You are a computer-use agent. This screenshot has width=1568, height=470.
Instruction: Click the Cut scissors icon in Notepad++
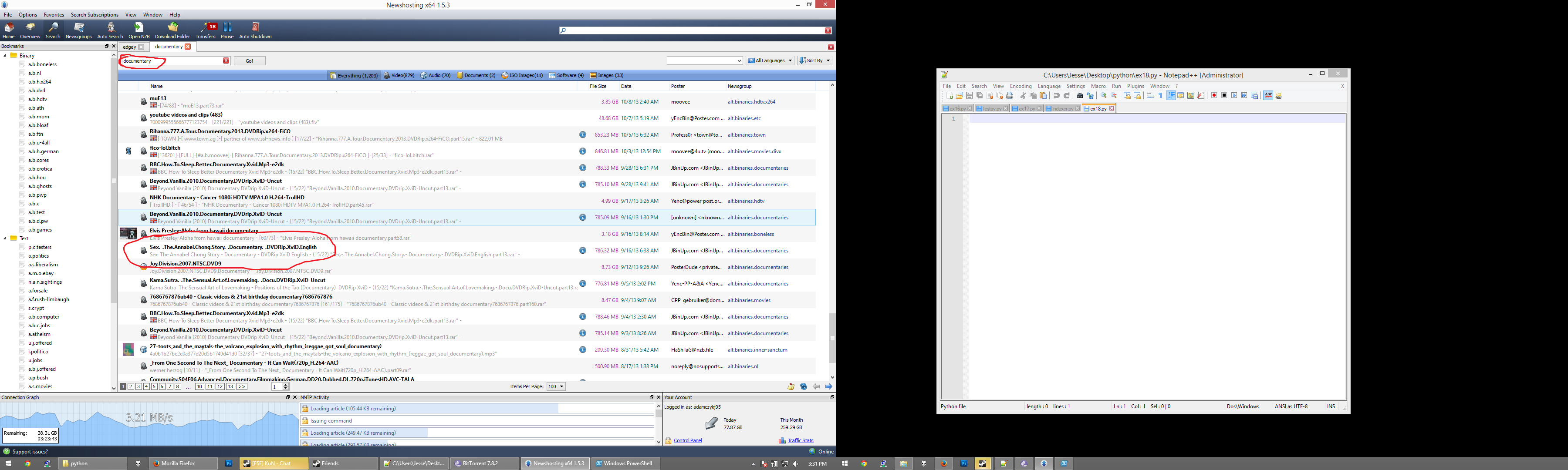click(x=1023, y=95)
